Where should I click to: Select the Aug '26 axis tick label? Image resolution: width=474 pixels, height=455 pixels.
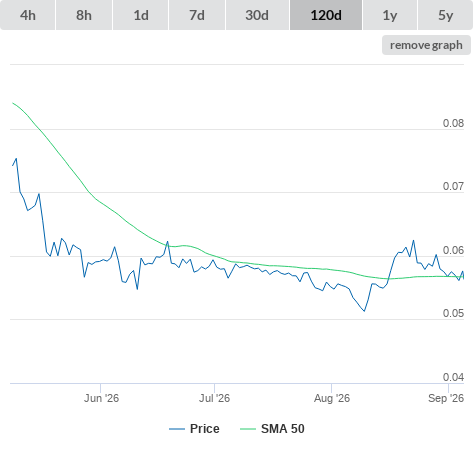[x=332, y=398]
